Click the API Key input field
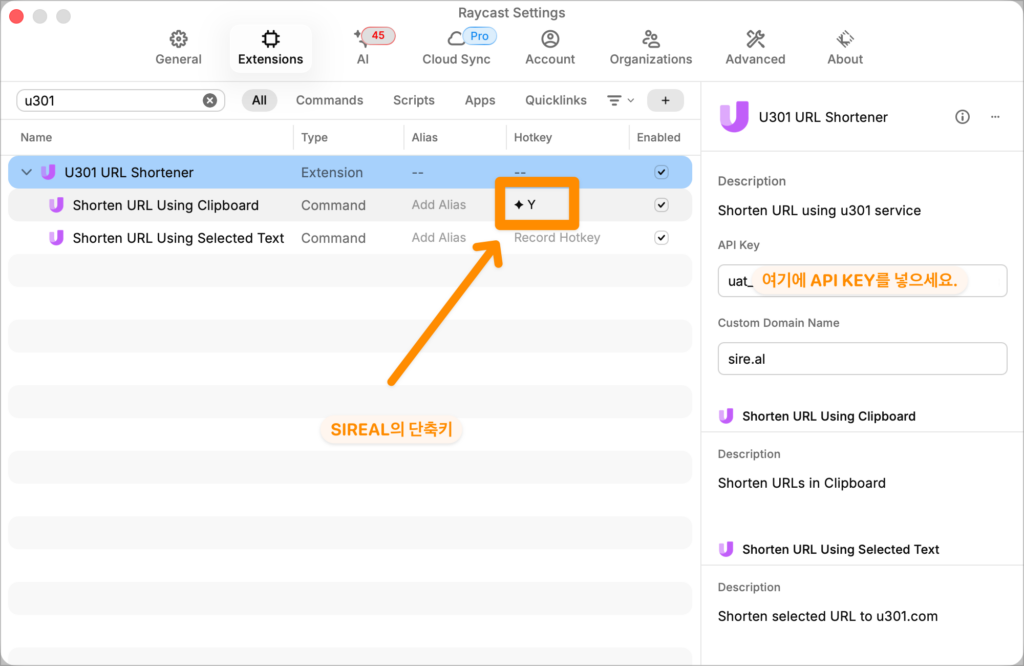This screenshot has width=1024, height=666. (x=862, y=281)
